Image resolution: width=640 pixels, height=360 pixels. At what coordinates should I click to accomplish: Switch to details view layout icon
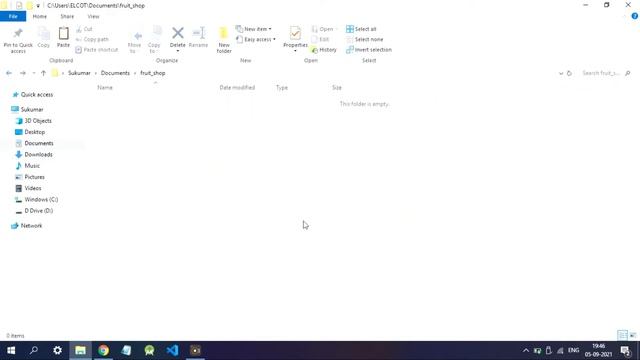[622, 335]
